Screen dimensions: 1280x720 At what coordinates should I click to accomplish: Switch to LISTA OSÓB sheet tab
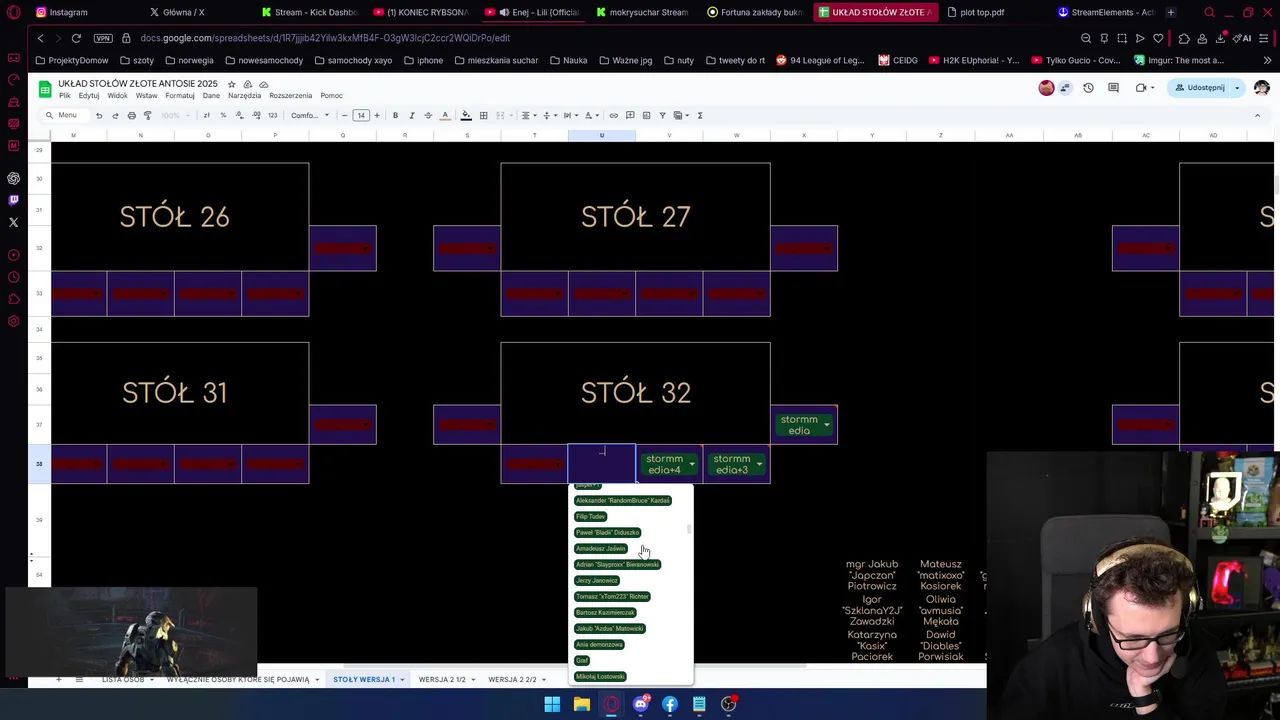point(123,680)
